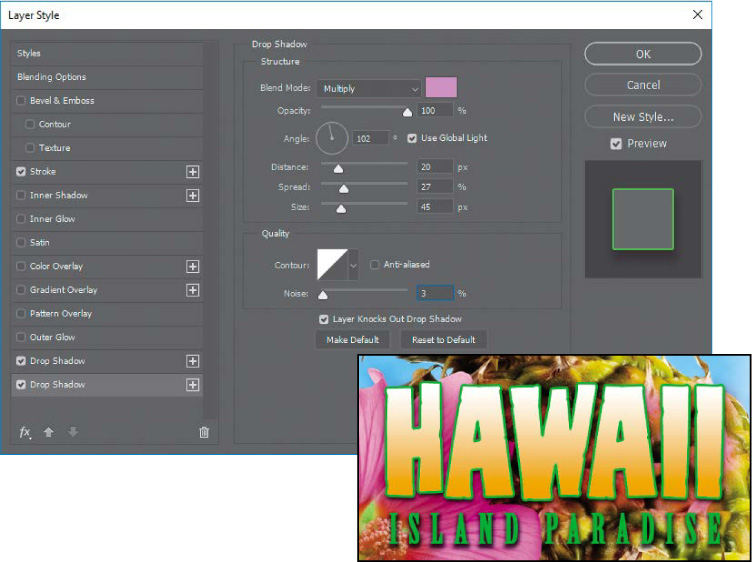Click the Make Default button
Screen dimensions: 752x562
[x=353, y=340]
